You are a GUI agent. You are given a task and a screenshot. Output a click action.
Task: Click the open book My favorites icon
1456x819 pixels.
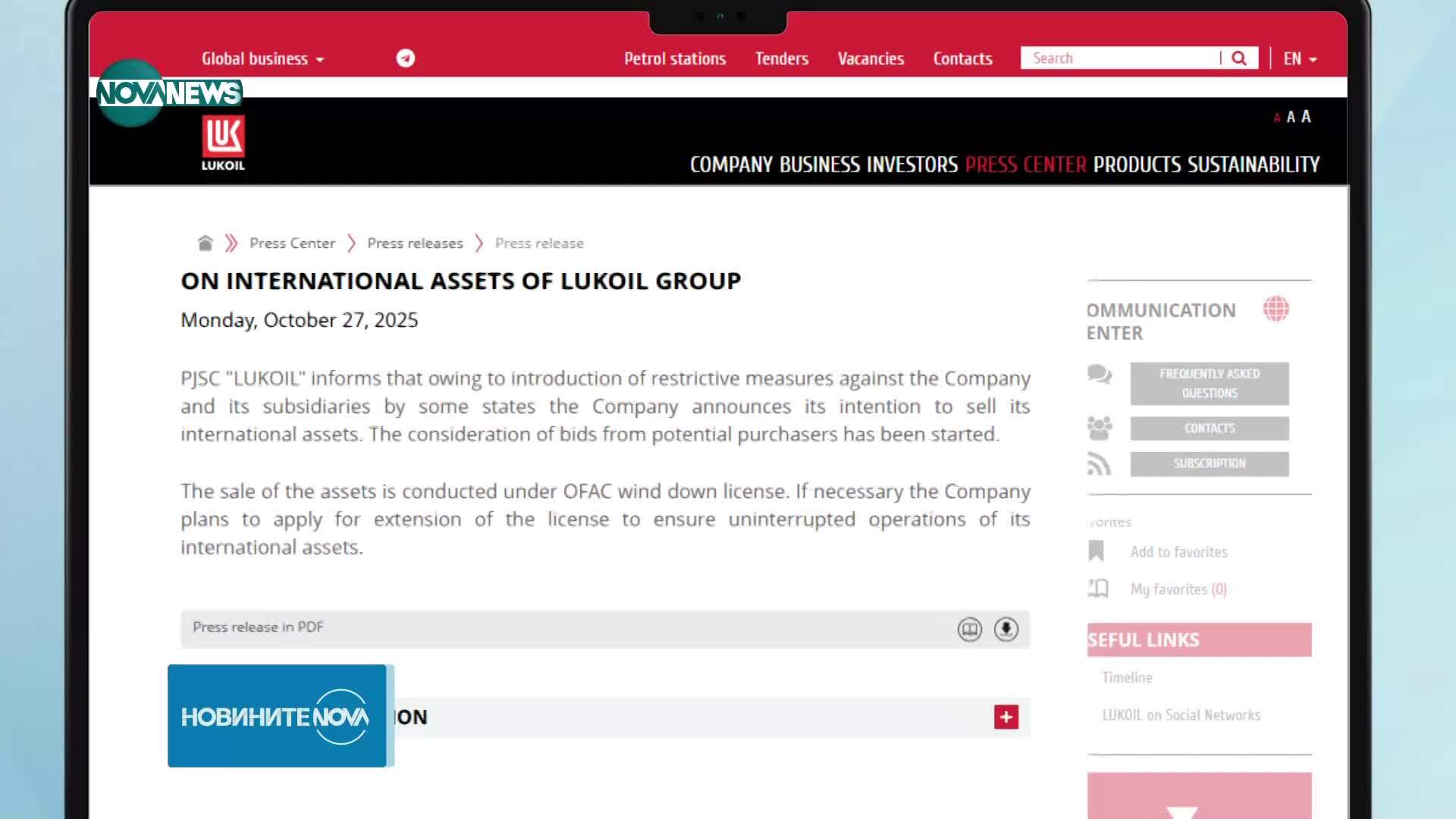pyautogui.click(x=1098, y=588)
